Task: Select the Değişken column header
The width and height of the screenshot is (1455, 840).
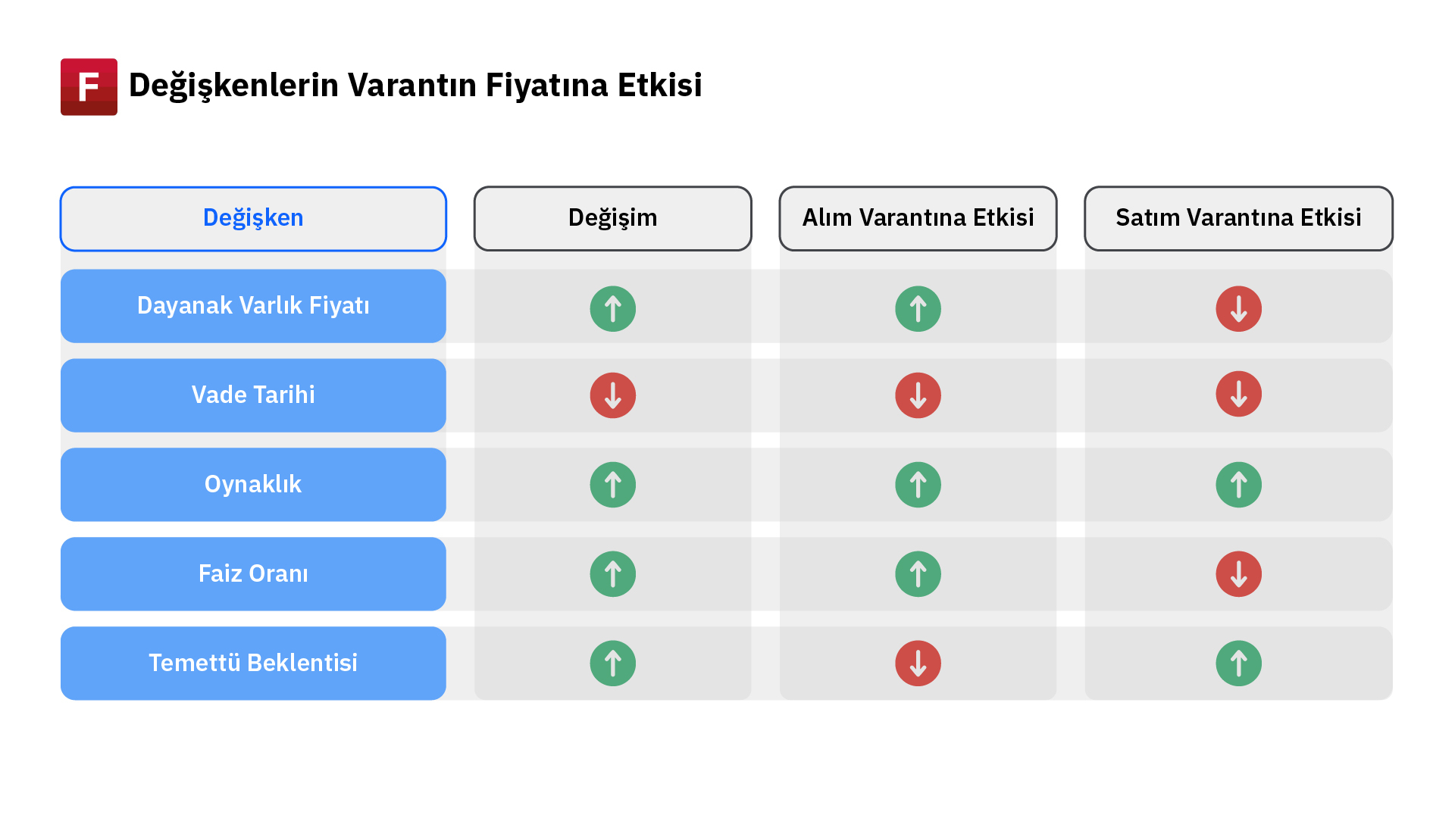Action: [253, 219]
